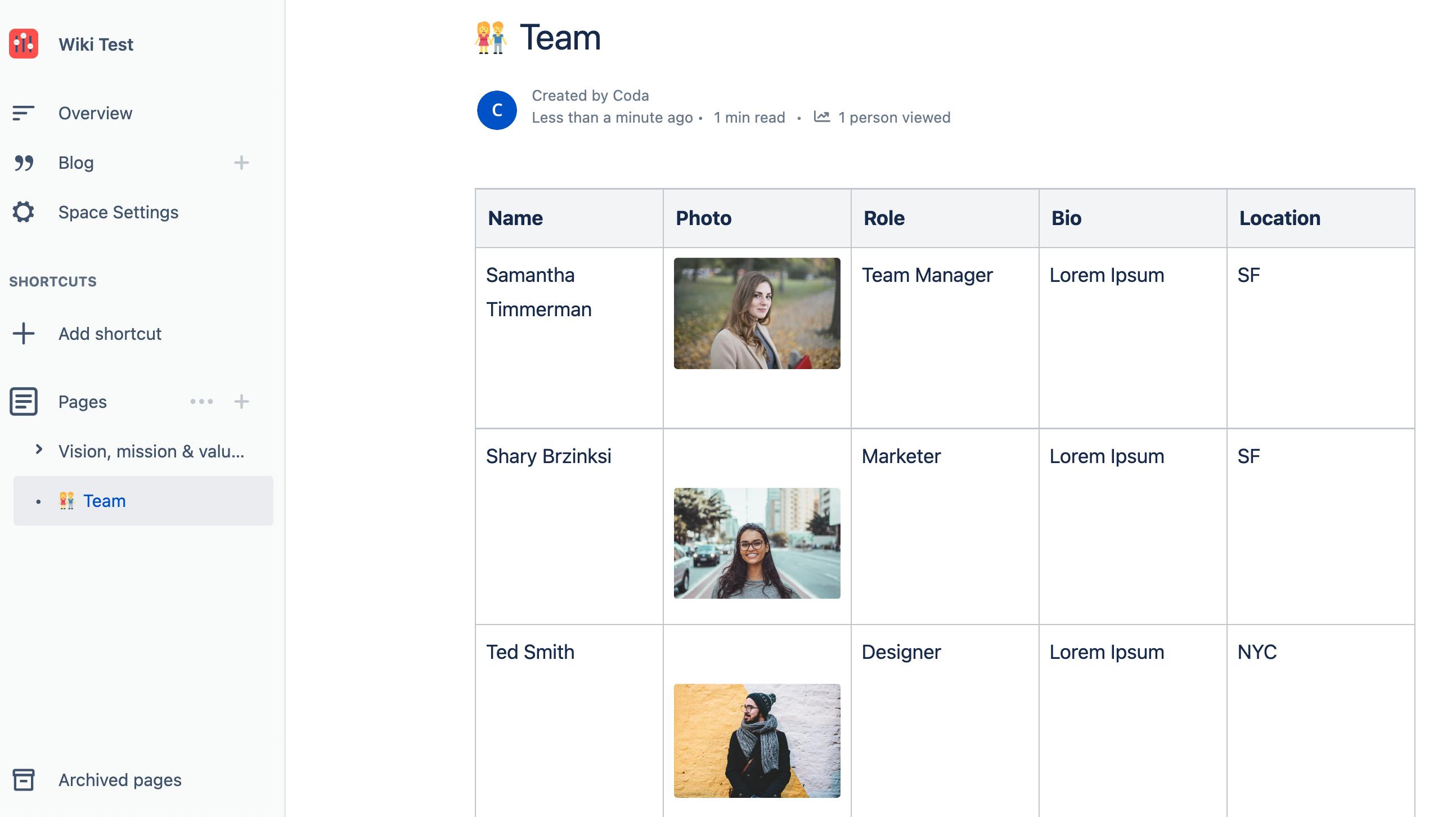Click the Photo column header
The width and height of the screenshot is (1456, 817).
point(757,218)
